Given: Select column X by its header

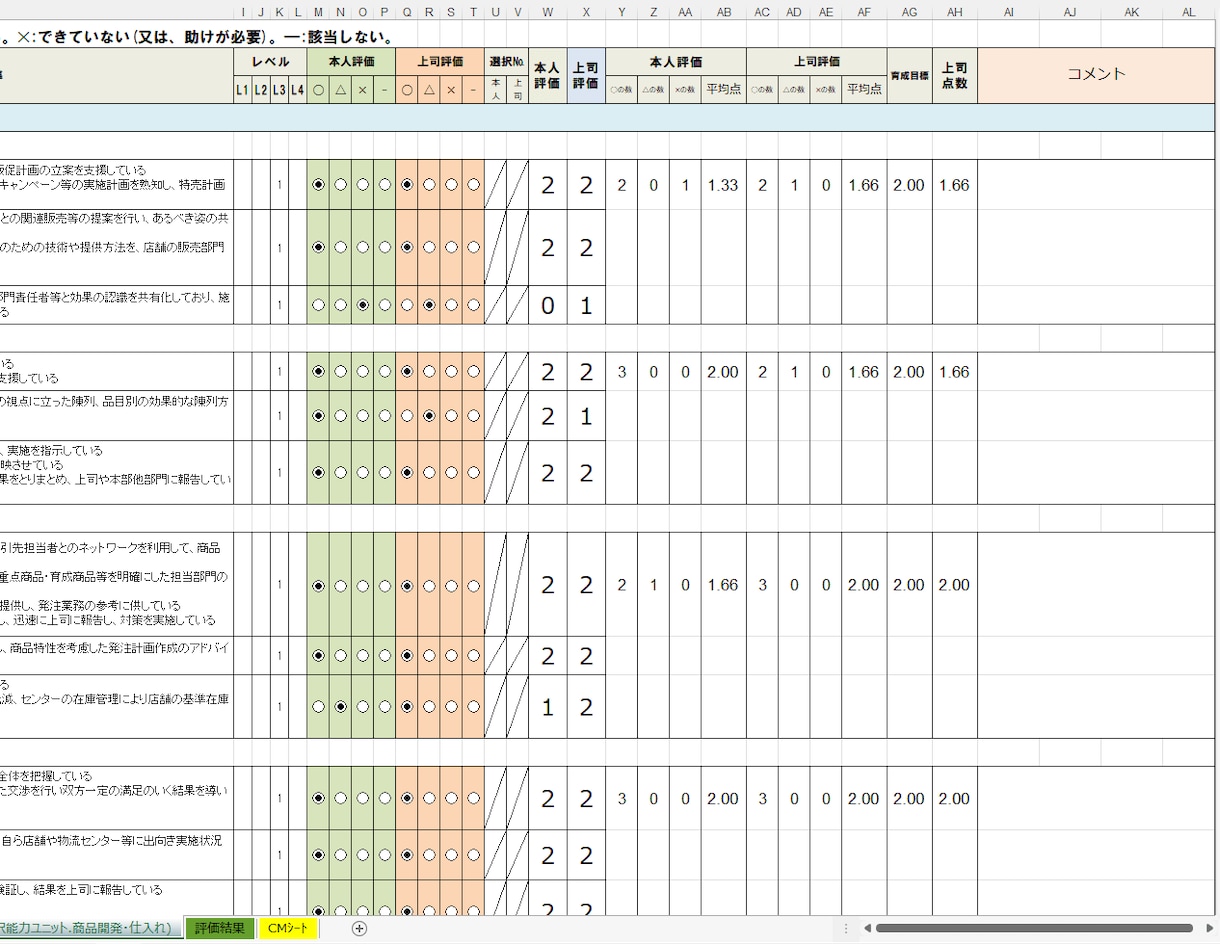Looking at the screenshot, I should point(586,12).
